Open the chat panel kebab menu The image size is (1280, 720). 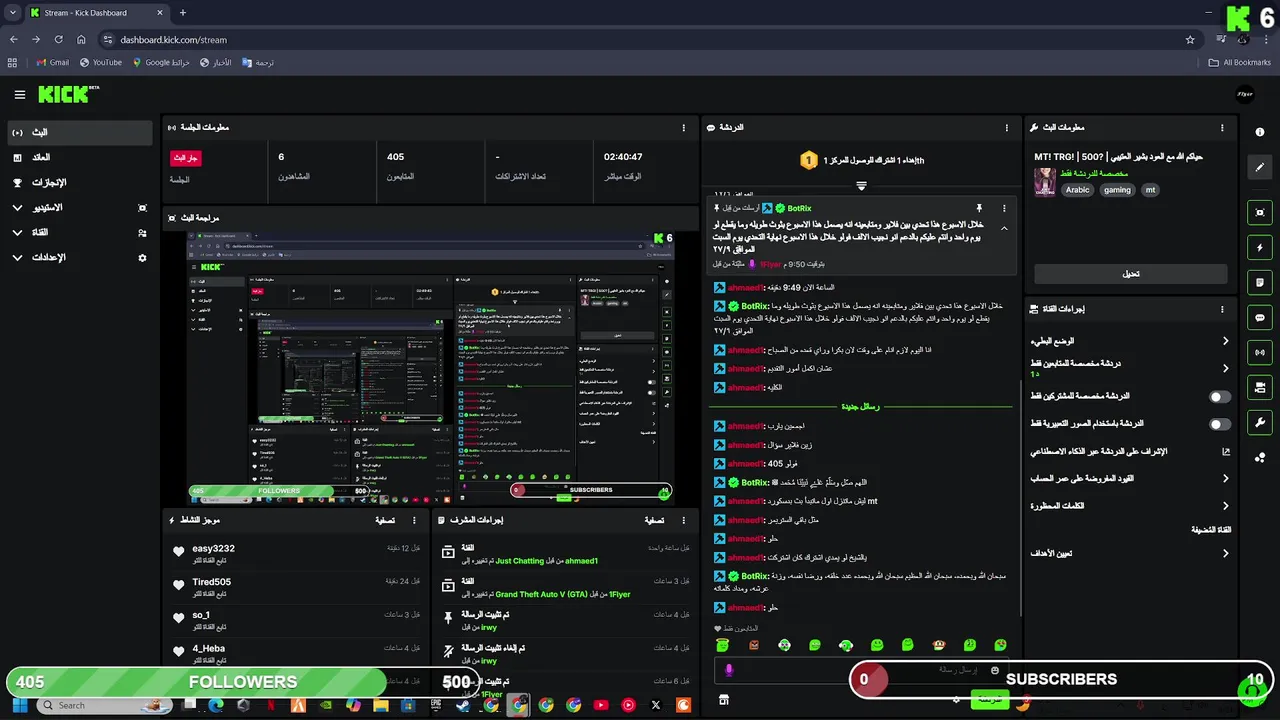1007,128
